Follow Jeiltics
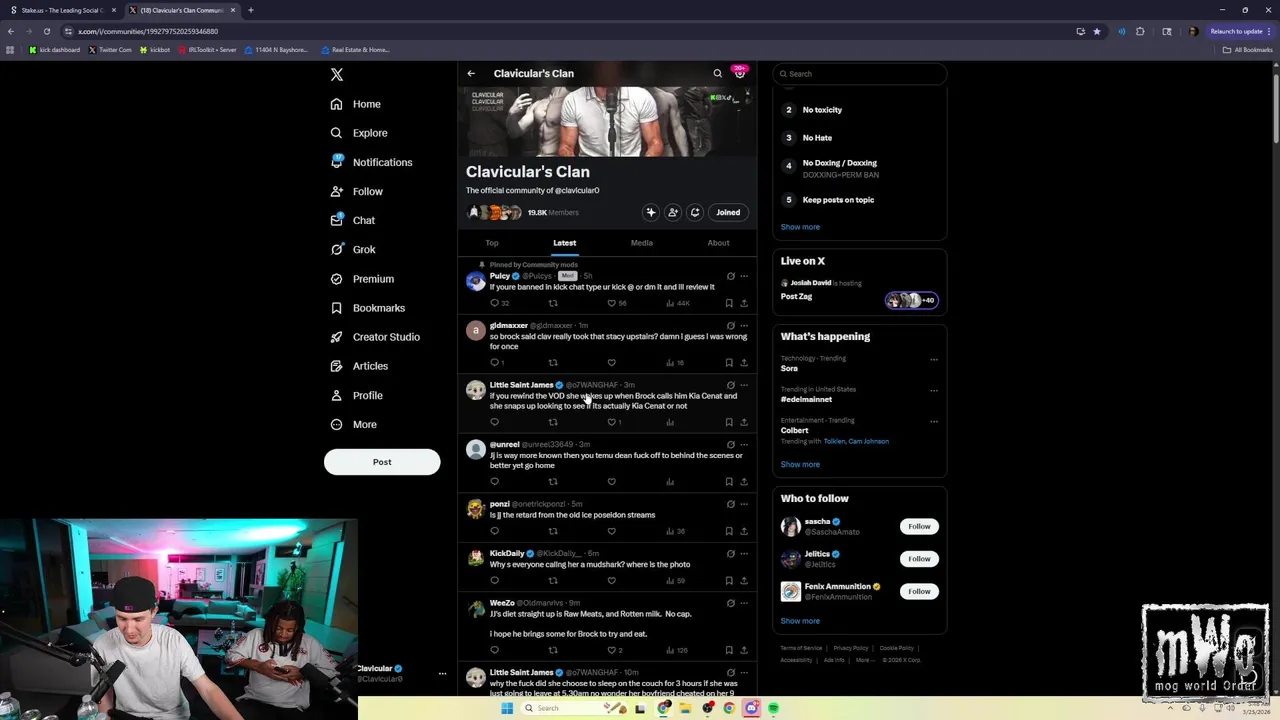Image resolution: width=1280 pixels, height=720 pixels. coord(919,559)
